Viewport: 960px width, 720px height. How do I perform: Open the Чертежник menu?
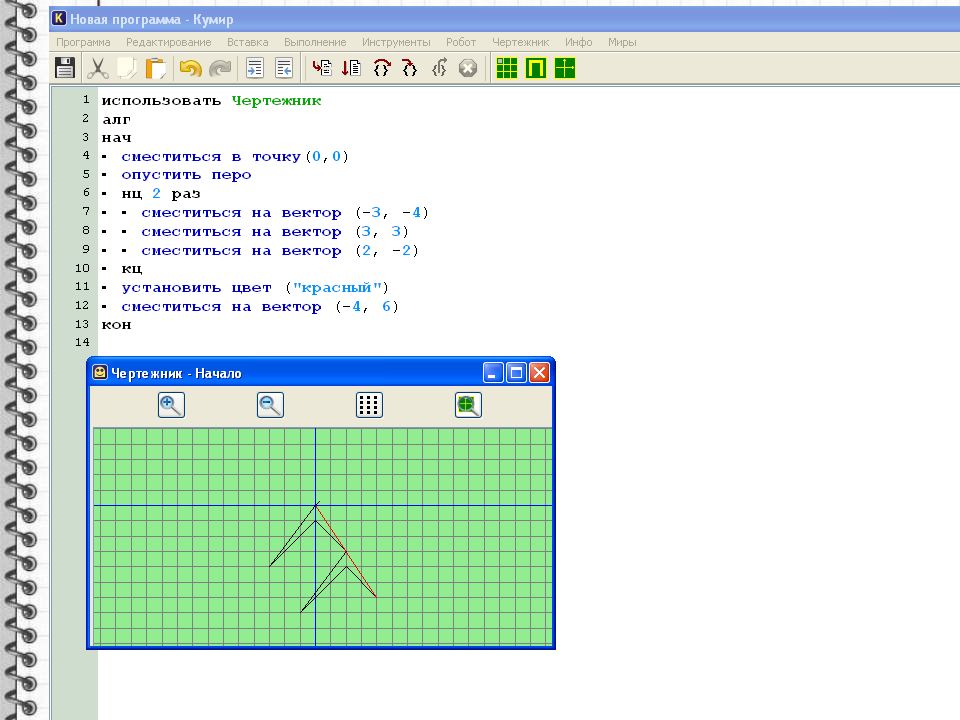(520, 42)
